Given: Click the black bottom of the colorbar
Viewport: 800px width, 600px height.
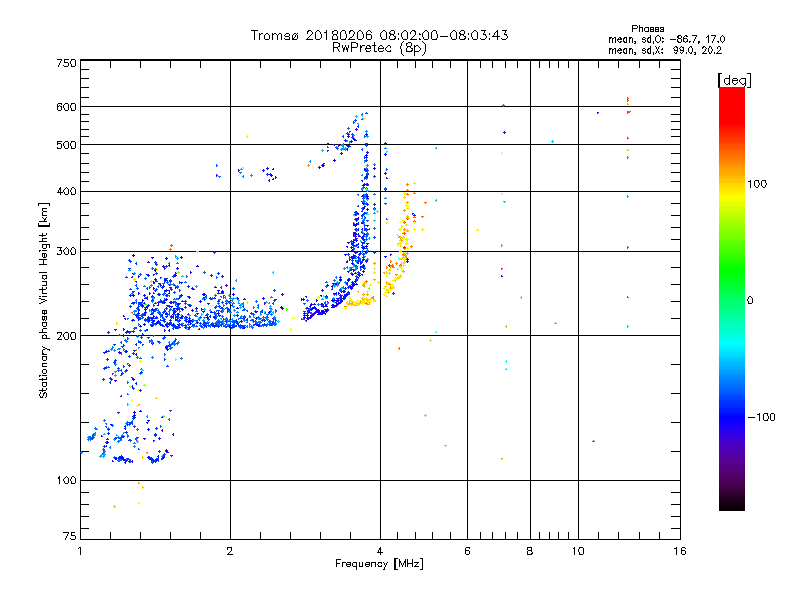Looking at the screenshot, I should point(732,503).
